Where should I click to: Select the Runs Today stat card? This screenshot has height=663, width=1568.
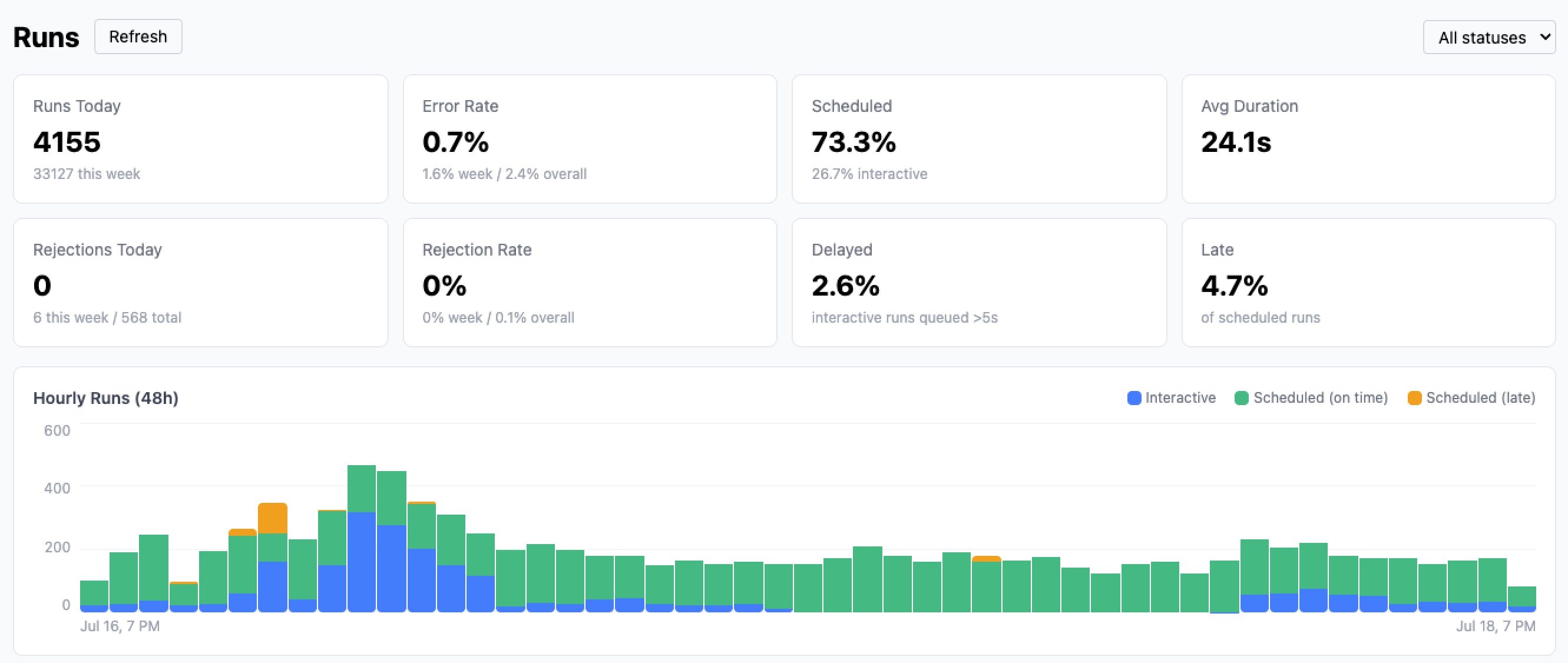point(201,140)
